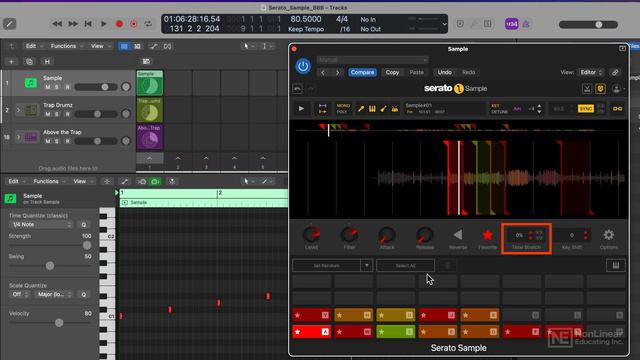Select the guitar bass stem icon
This screenshot has height=360, width=640.
point(383,109)
